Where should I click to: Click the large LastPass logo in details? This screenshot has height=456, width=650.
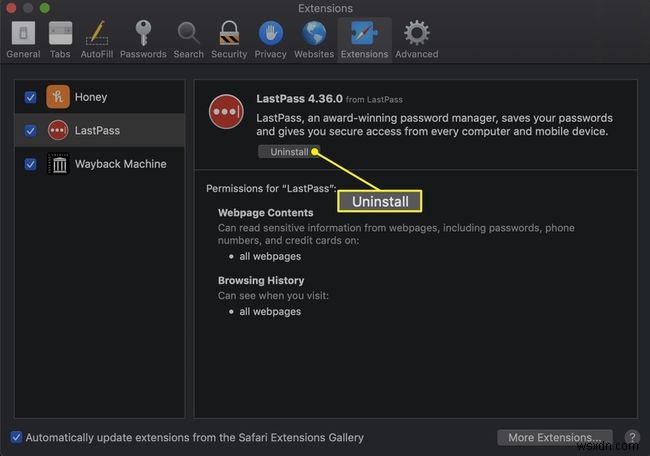pos(226,112)
